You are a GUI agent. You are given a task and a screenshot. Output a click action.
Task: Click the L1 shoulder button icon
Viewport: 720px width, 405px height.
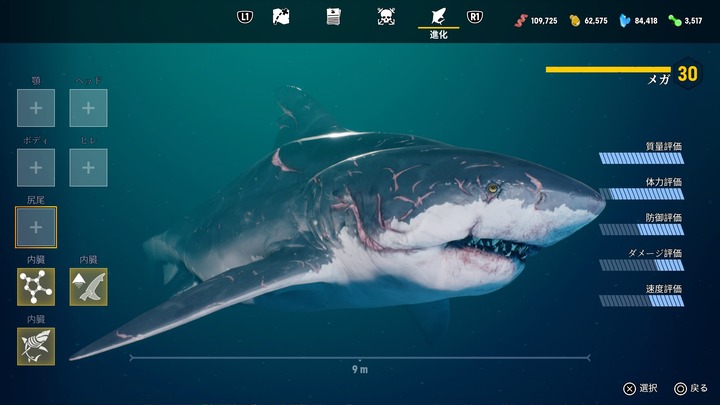[245, 17]
